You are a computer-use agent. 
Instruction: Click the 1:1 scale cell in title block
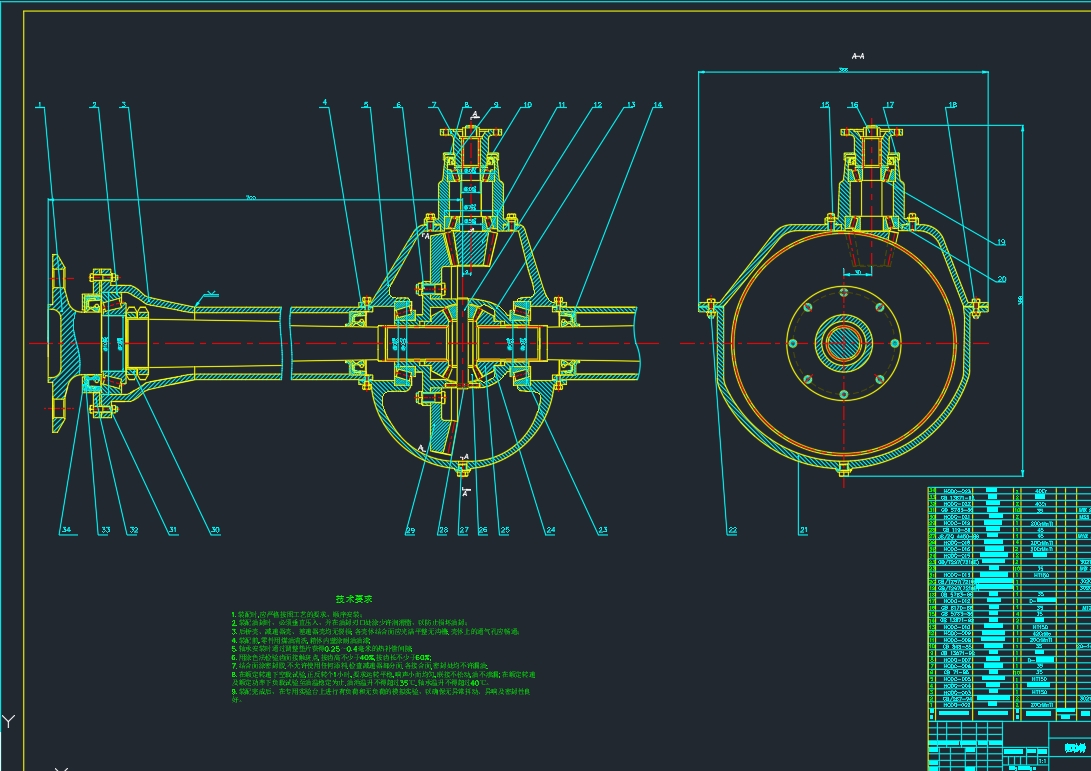tap(1041, 760)
